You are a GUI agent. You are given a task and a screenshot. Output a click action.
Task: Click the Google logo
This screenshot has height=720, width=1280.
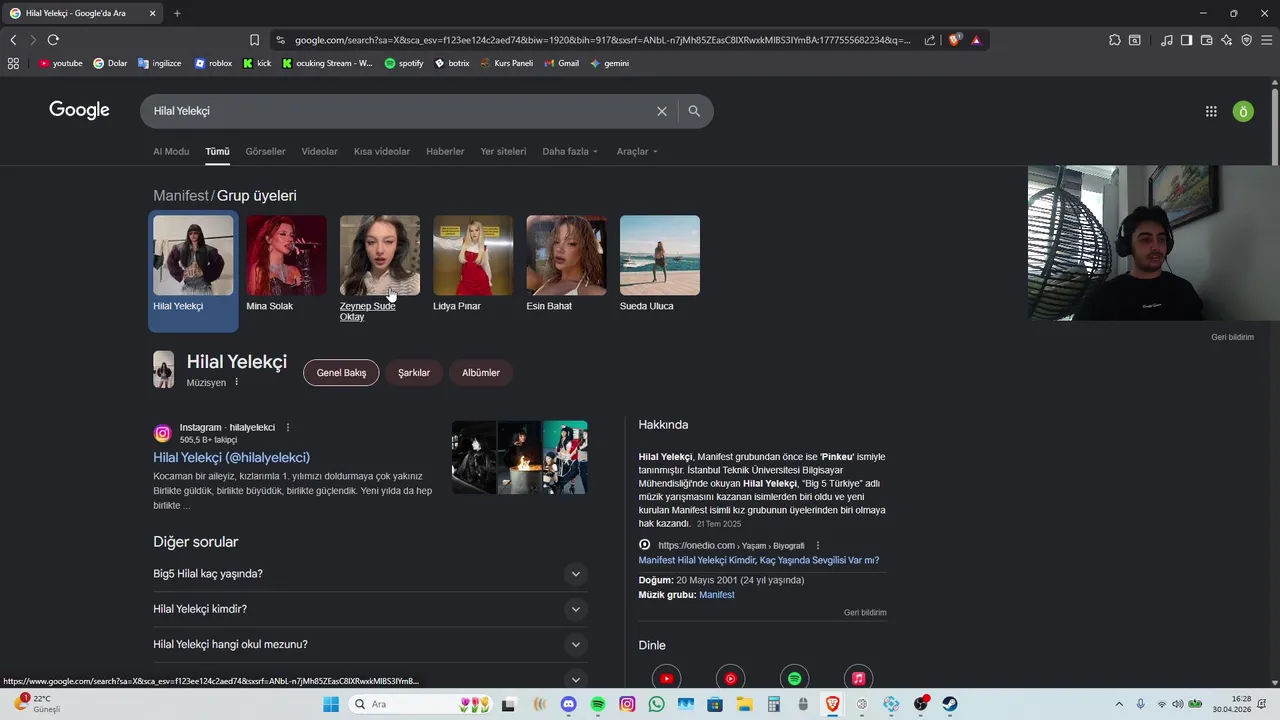point(79,110)
